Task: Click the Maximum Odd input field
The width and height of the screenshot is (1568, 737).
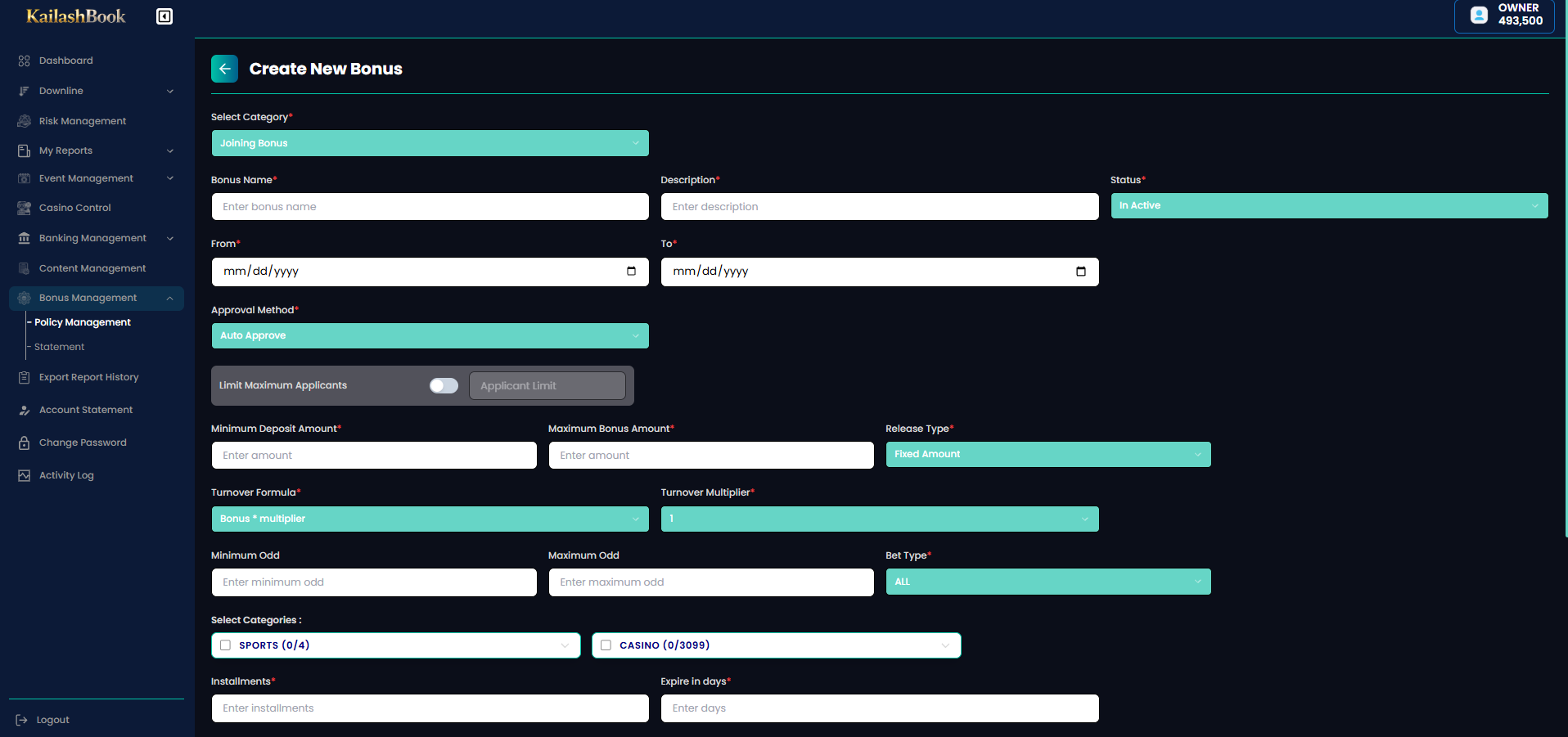Action: point(711,582)
